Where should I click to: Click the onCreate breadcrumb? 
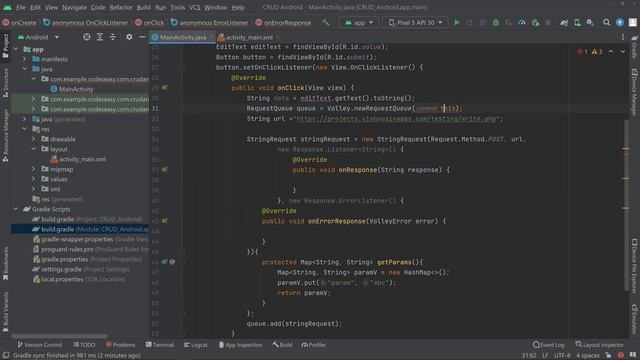click(x=19, y=22)
